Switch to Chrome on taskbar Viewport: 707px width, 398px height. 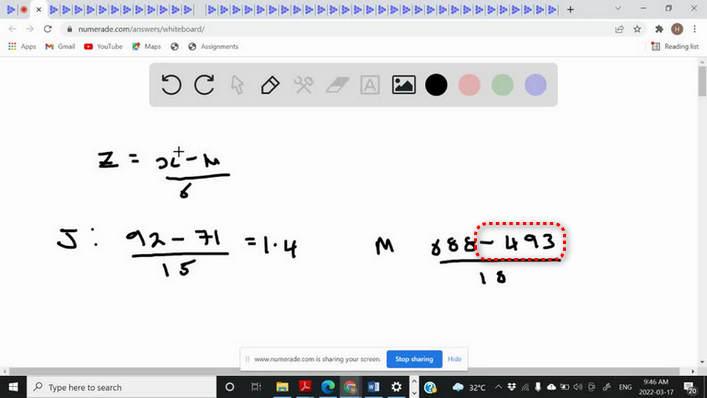tap(350, 387)
